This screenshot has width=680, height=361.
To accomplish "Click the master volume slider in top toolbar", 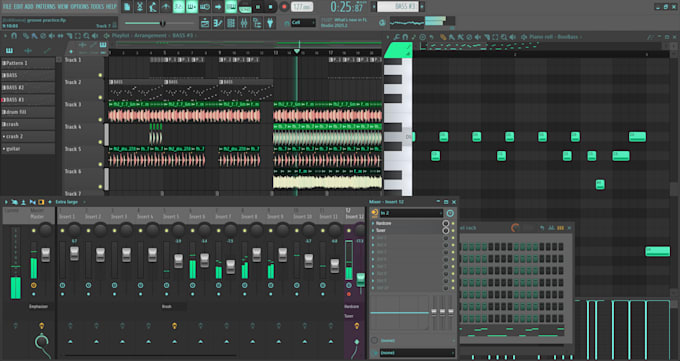I will 159,23.
